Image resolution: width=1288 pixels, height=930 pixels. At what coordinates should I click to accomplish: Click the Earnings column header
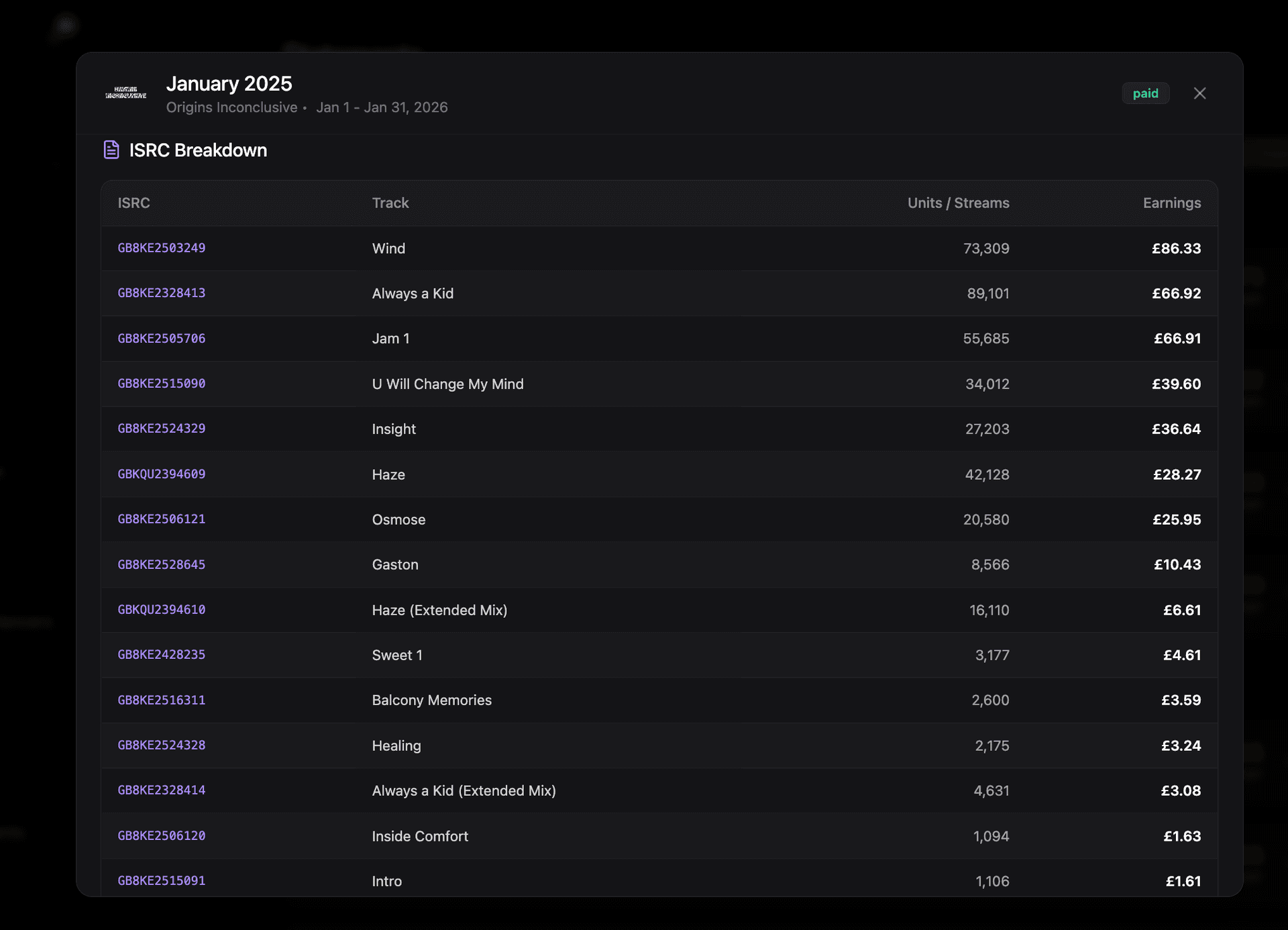1172,203
